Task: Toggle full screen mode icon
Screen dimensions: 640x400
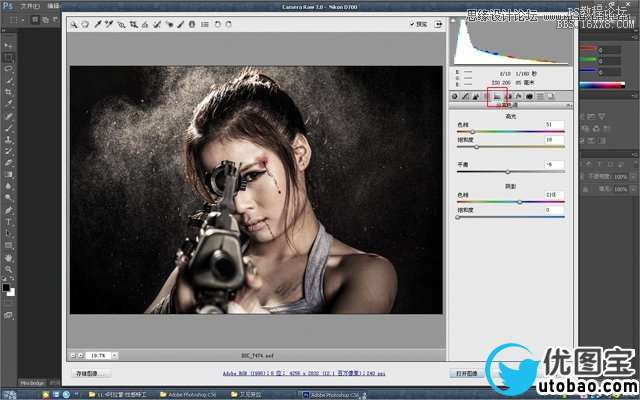Action: (438, 24)
